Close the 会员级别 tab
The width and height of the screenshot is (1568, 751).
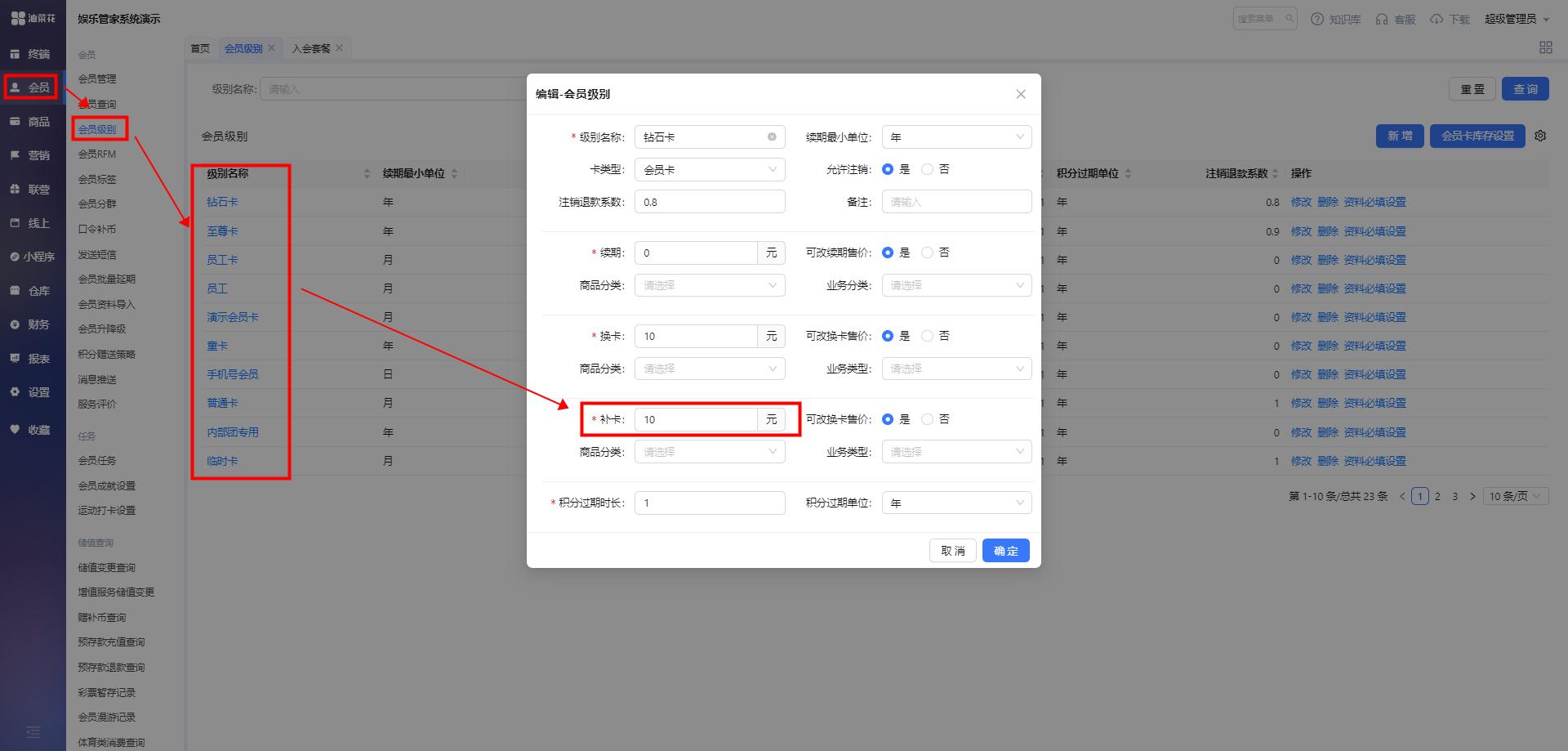click(x=271, y=48)
